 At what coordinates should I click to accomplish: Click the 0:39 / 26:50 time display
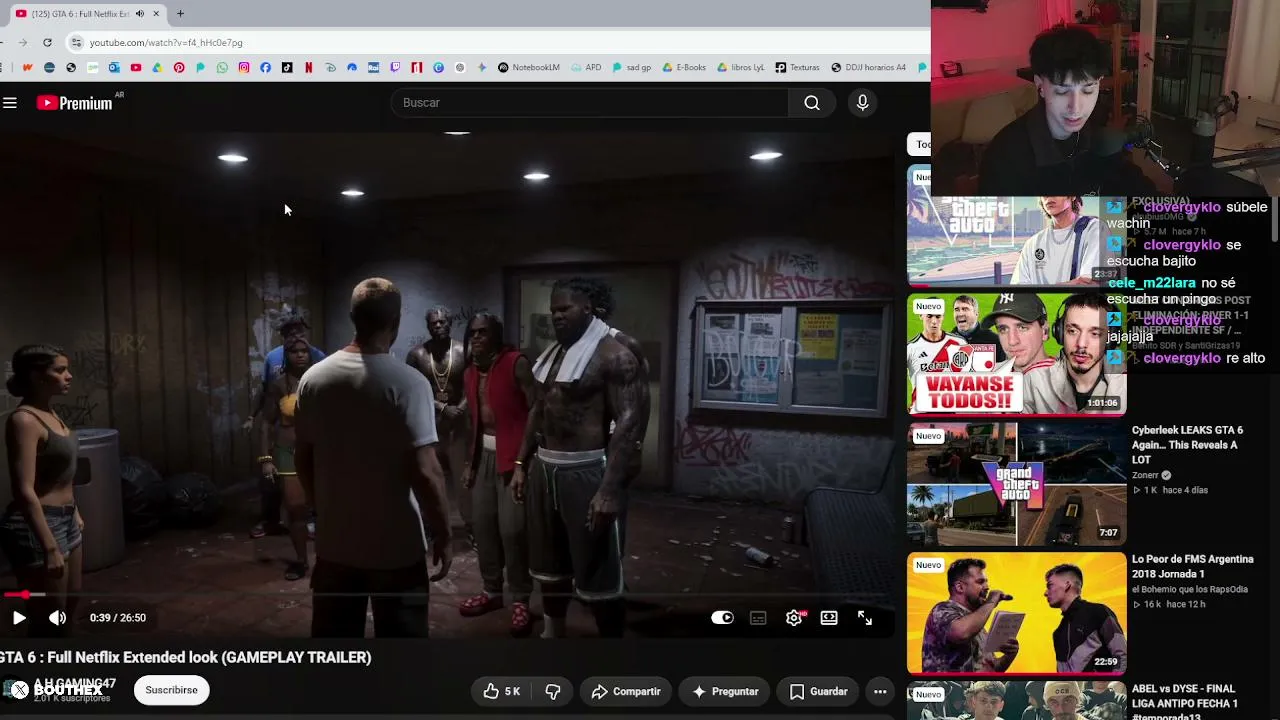click(x=118, y=618)
